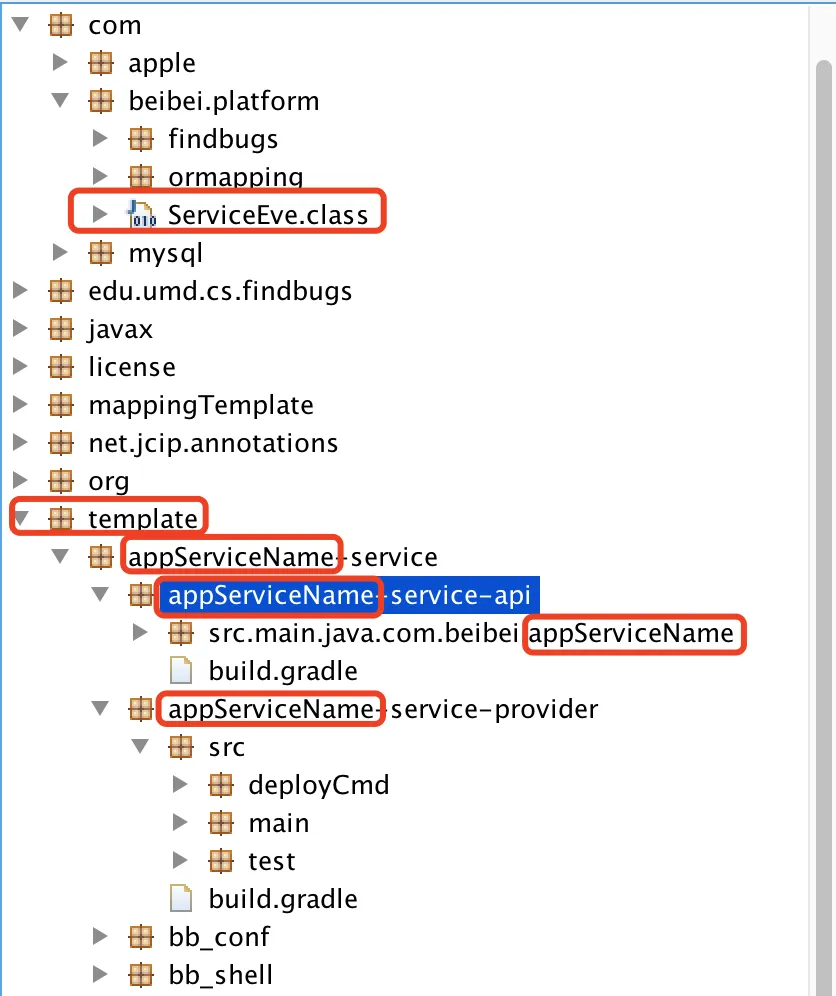The image size is (836, 996).
Task: Select the license package entry
Action: 131,367
